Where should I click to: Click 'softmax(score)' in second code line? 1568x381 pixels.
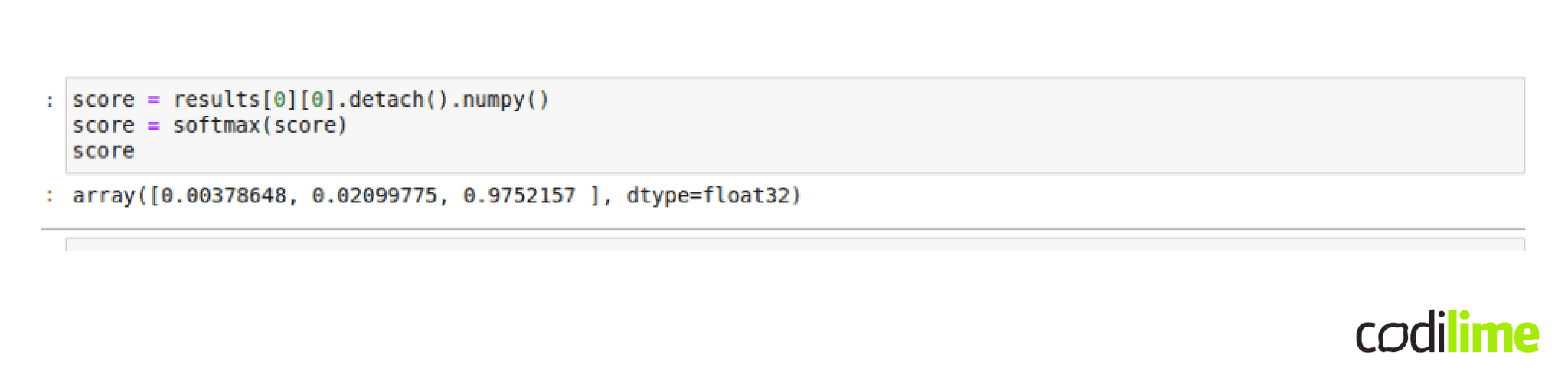click(x=260, y=126)
